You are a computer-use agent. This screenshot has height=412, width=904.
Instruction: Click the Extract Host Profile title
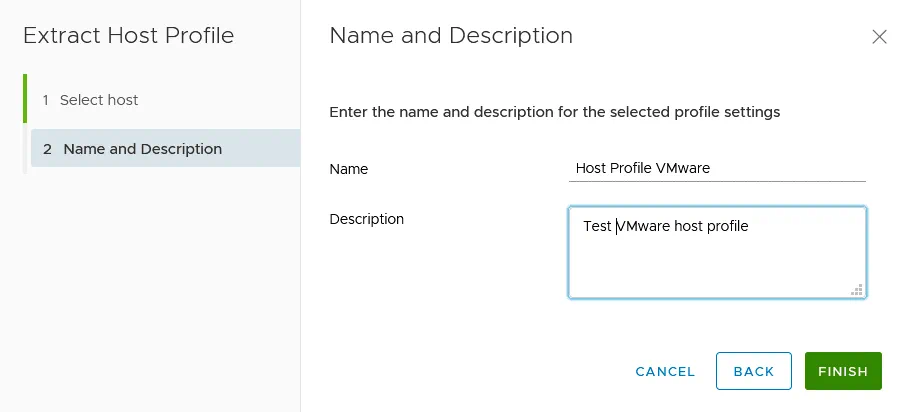coord(128,36)
